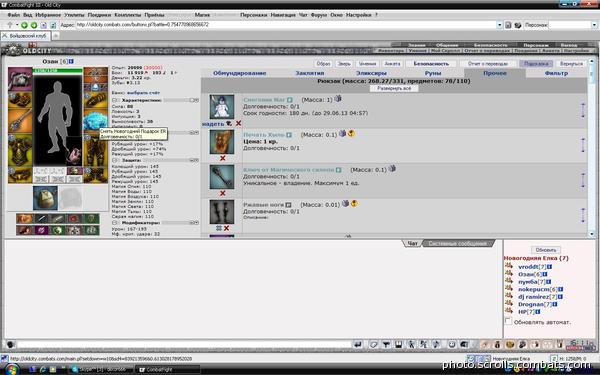Click the blue crystal equipment slot icon
This screenshot has width=600, height=375.
click(95, 119)
